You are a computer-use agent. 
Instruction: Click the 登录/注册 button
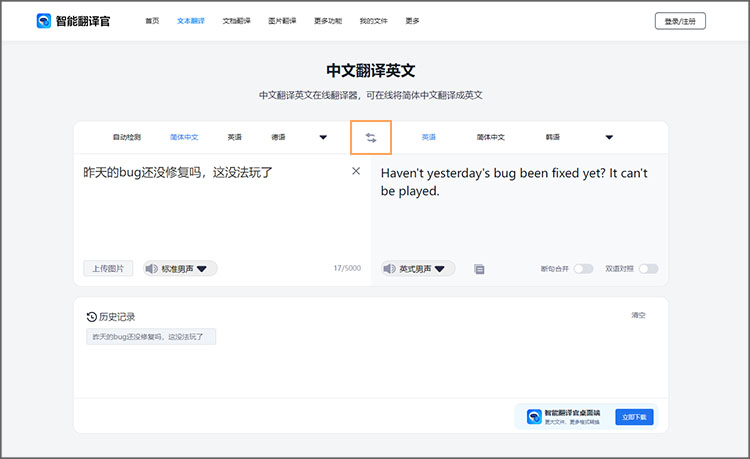[680, 21]
